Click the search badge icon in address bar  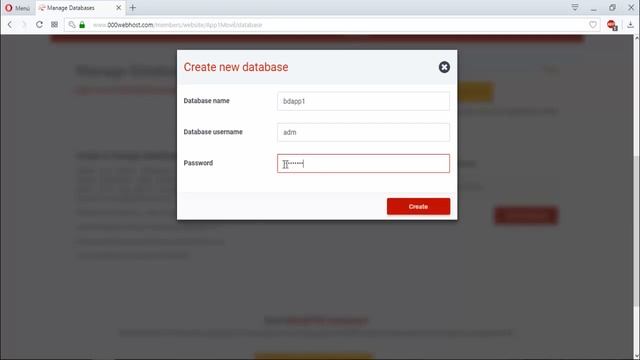[72, 24]
